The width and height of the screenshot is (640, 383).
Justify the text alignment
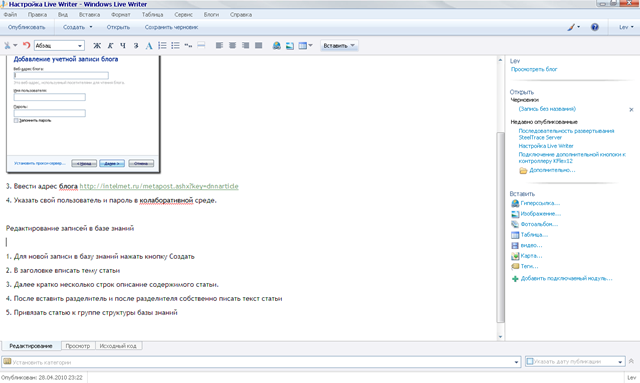point(258,45)
